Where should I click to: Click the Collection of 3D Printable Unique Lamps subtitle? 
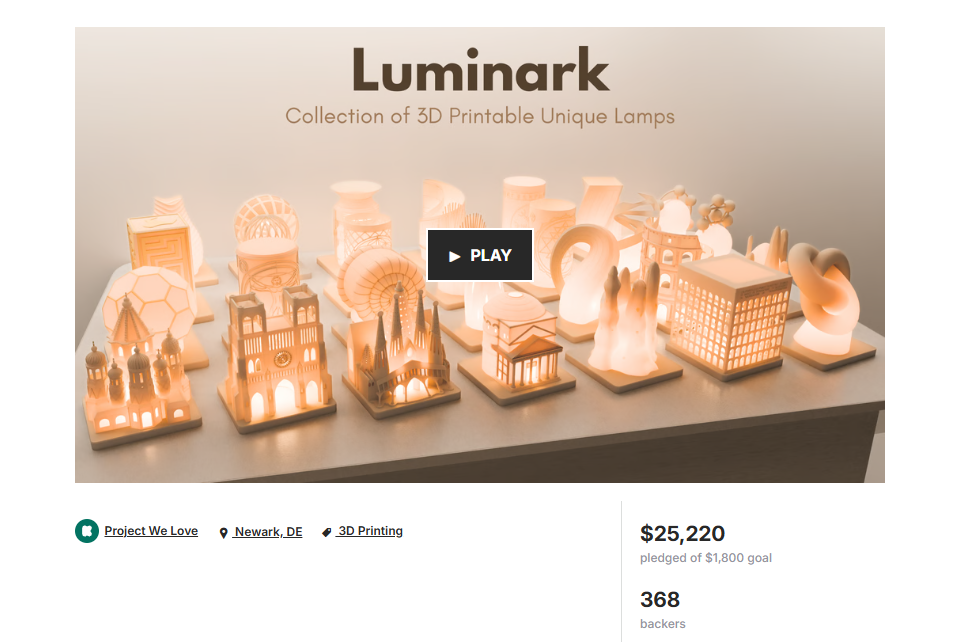(x=480, y=117)
